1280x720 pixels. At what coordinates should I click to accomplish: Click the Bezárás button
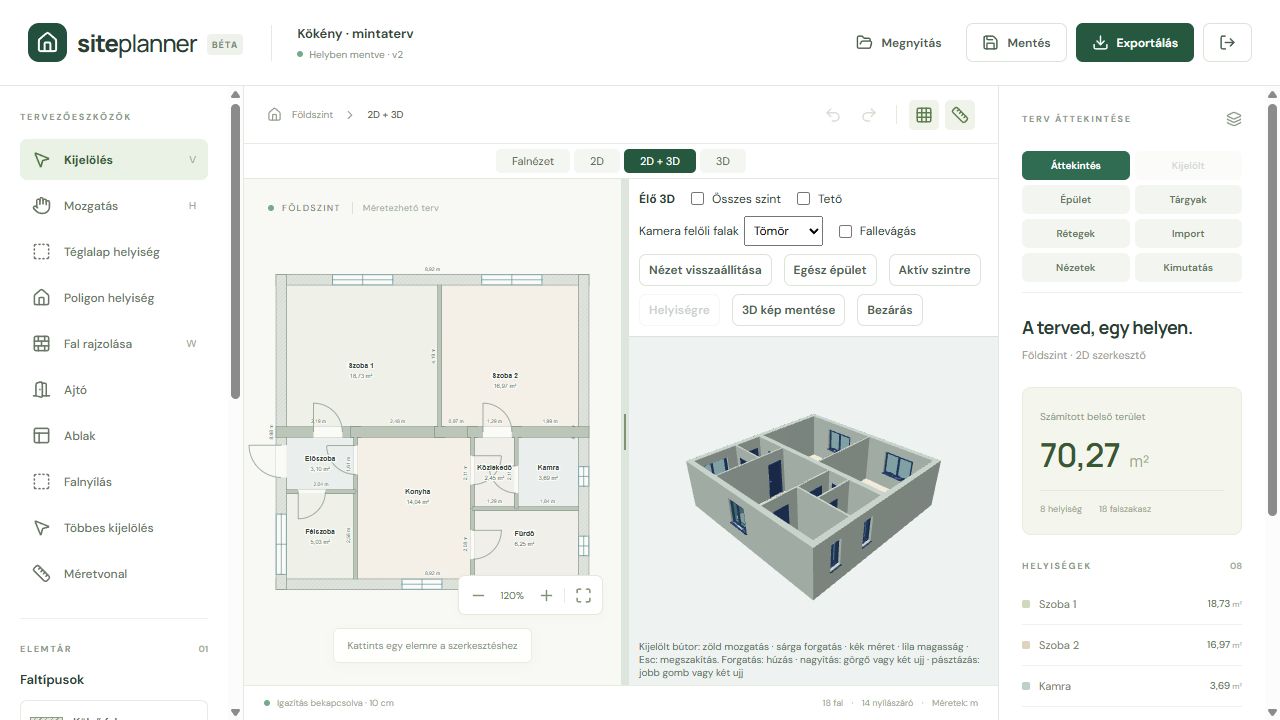coord(890,310)
